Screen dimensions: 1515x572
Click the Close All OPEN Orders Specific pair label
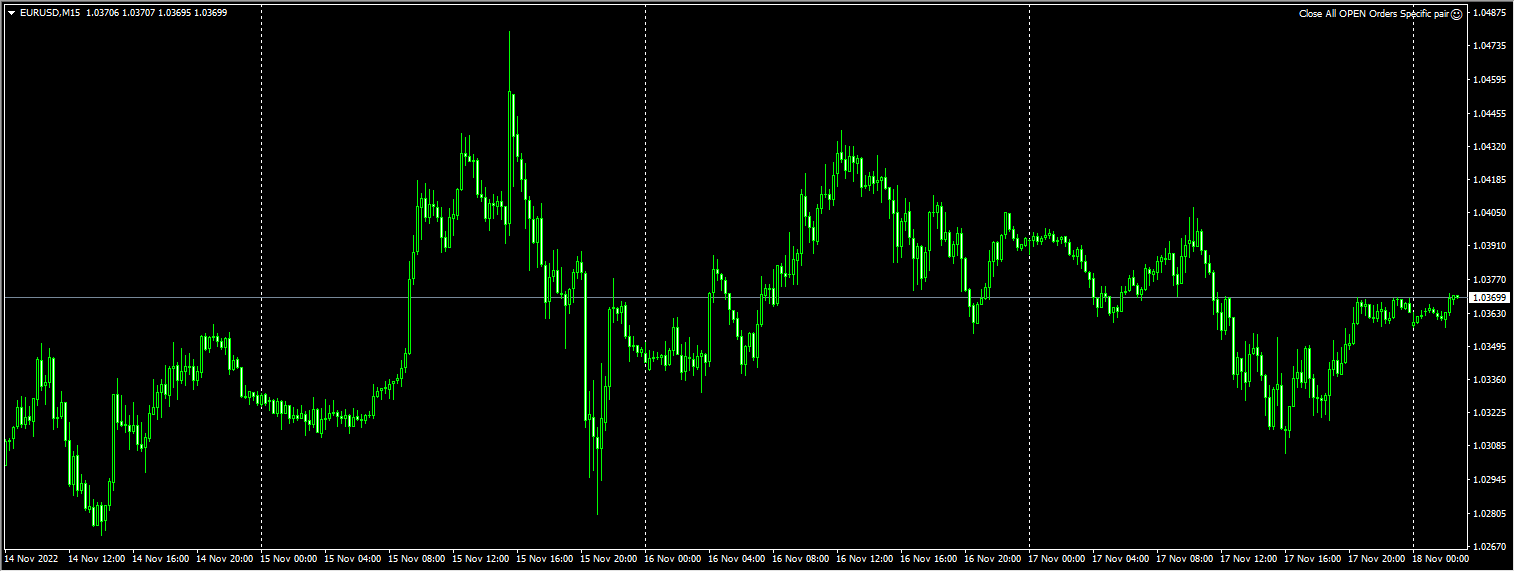(x=1374, y=14)
